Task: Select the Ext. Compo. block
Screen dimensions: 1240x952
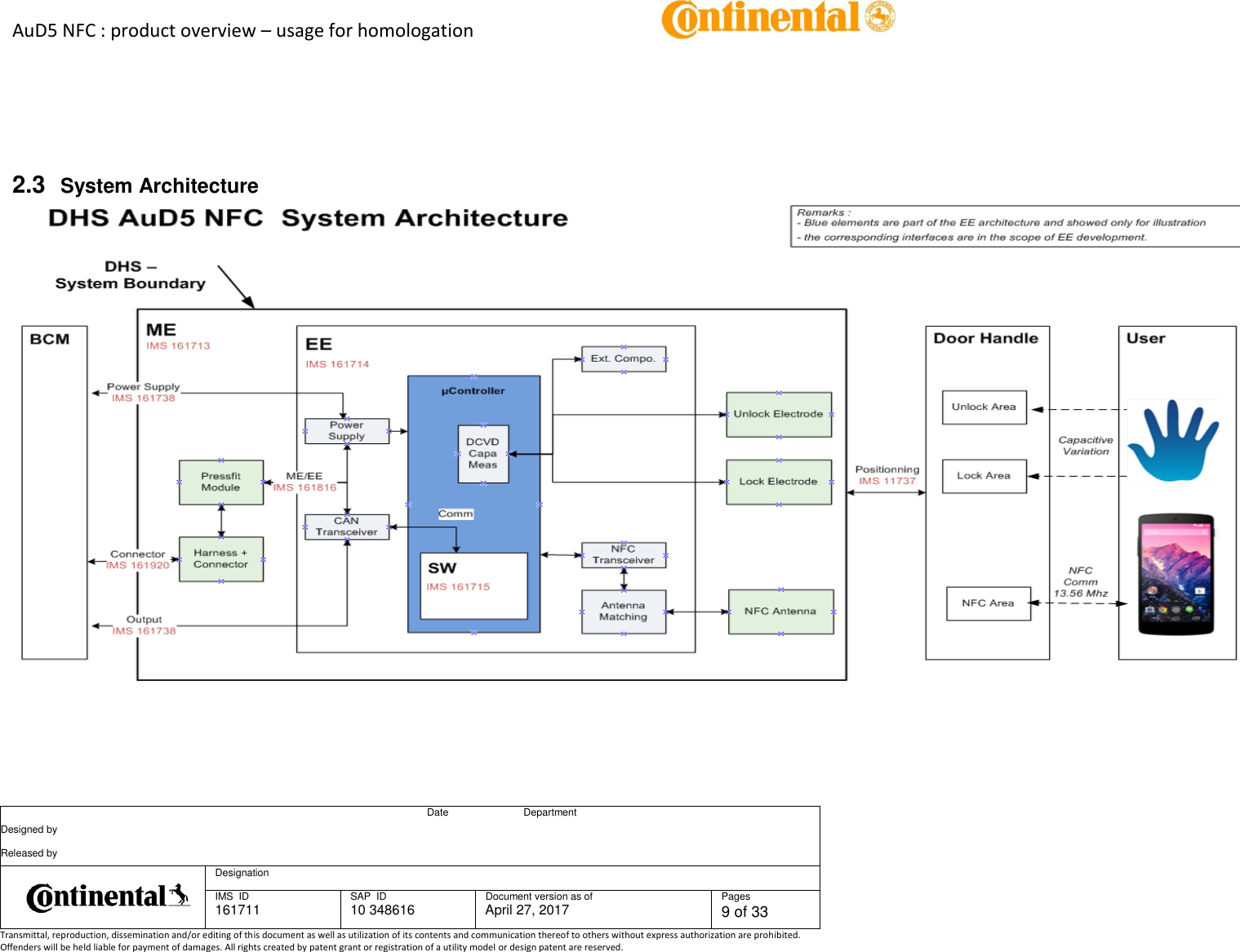Action: (624, 359)
